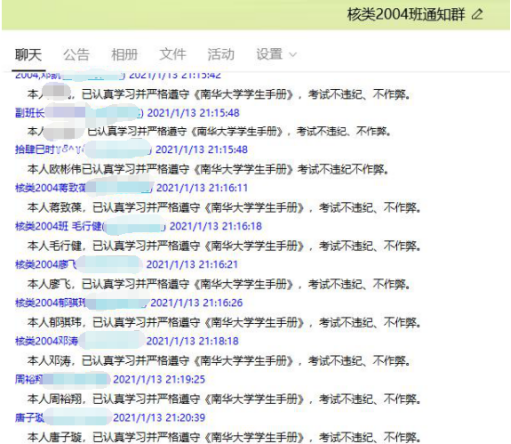Expand the 设置 dropdown arrow
This screenshot has width=511, height=444.
293,55
